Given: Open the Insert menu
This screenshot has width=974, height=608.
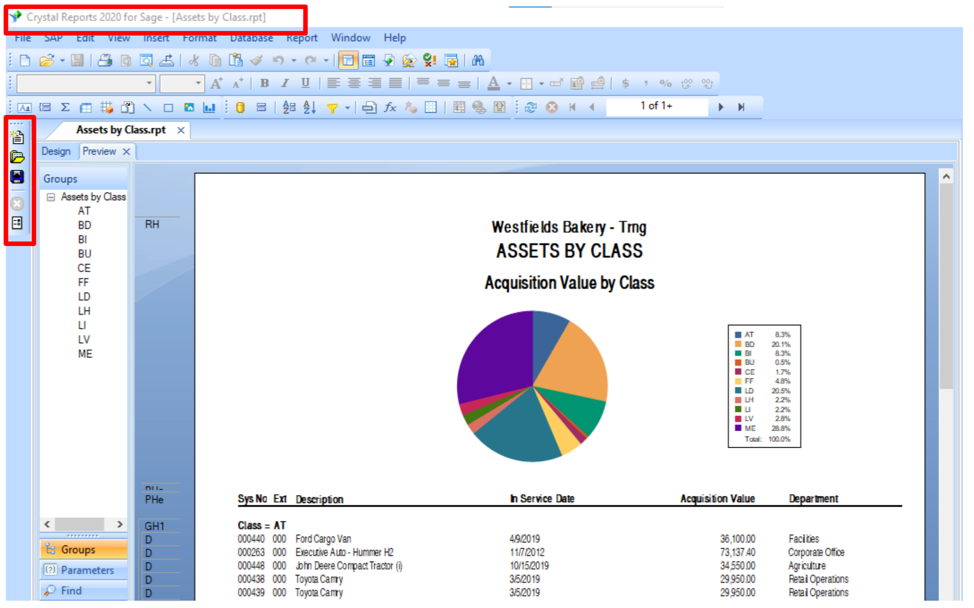Looking at the screenshot, I should [156, 38].
